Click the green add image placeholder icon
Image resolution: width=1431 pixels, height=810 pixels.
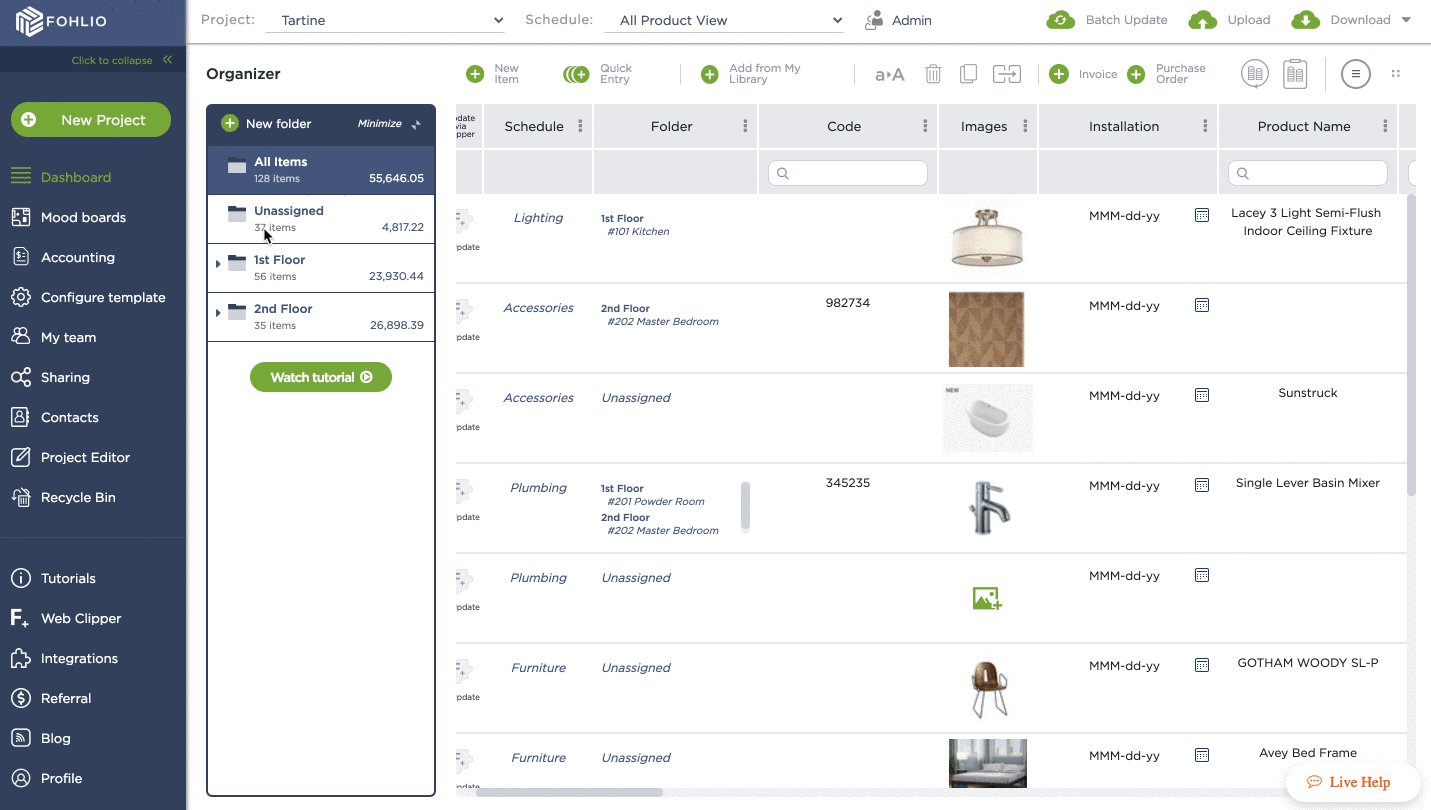tap(987, 598)
